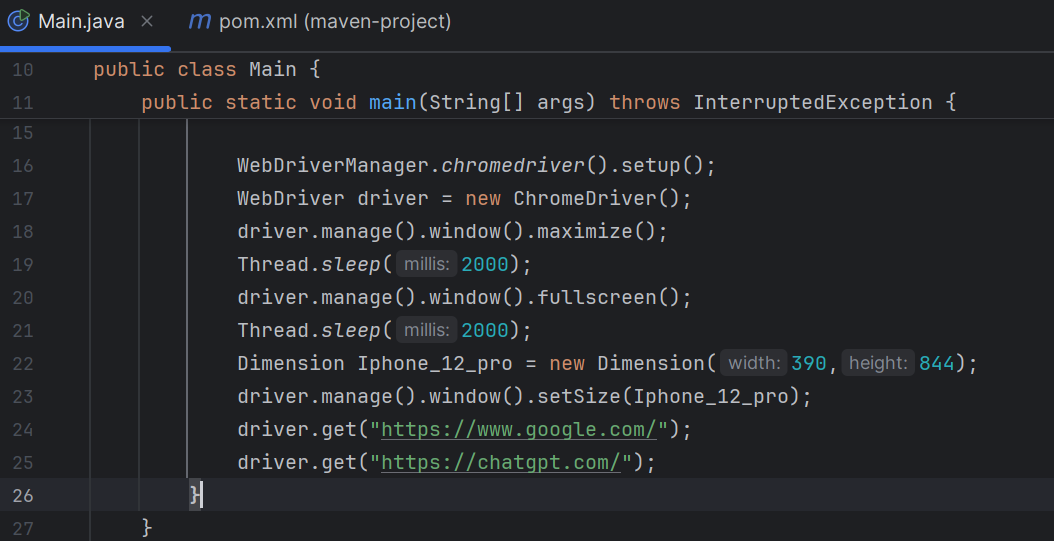
Task: Switch to the Main.java tab
Action: pyautogui.click(x=81, y=21)
